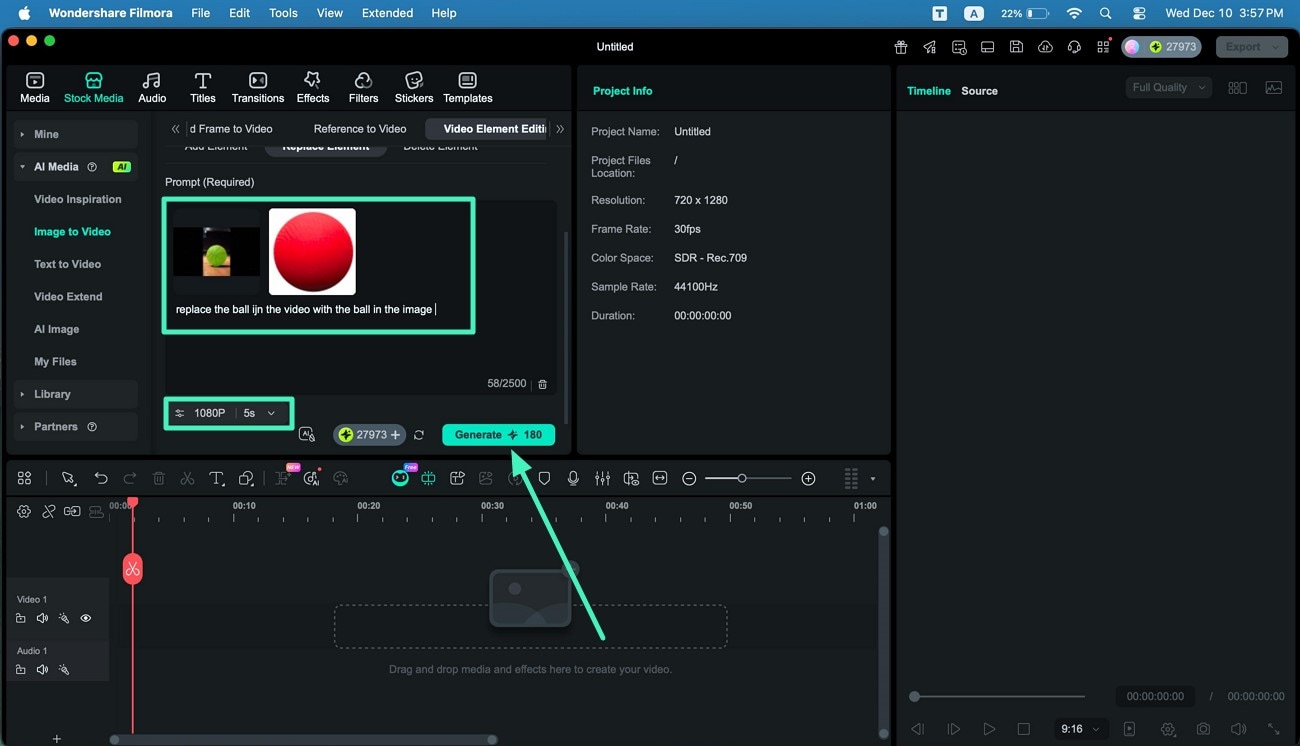Open the Full Quality playback dropdown
Image resolution: width=1300 pixels, height=746 pixels.
point(1168,87)
